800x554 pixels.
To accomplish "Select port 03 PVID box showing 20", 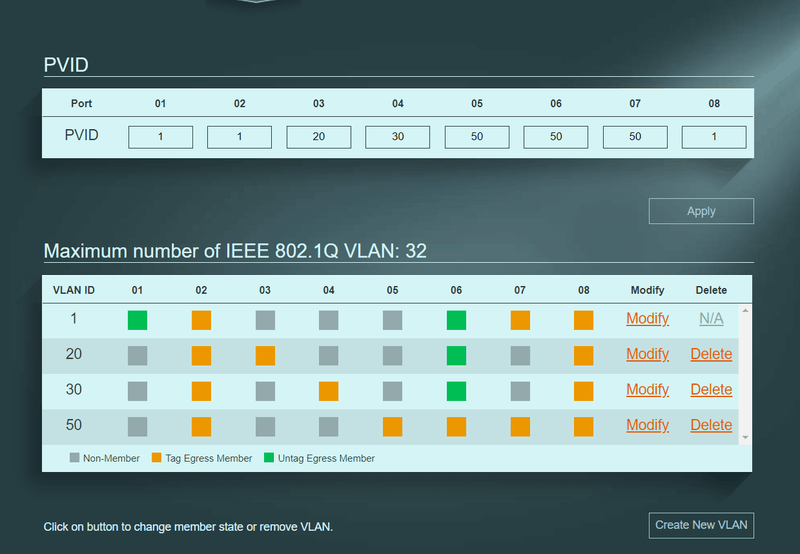I will point(318,137).
